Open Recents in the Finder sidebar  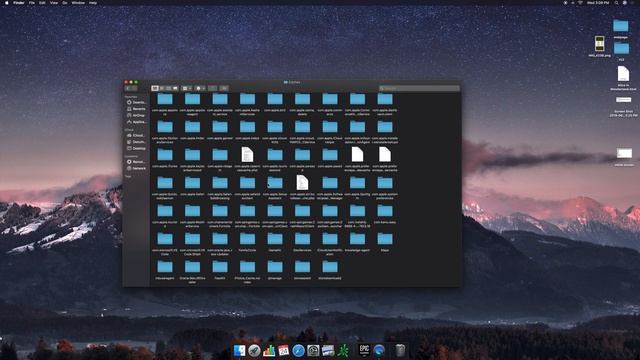point(136,109)
